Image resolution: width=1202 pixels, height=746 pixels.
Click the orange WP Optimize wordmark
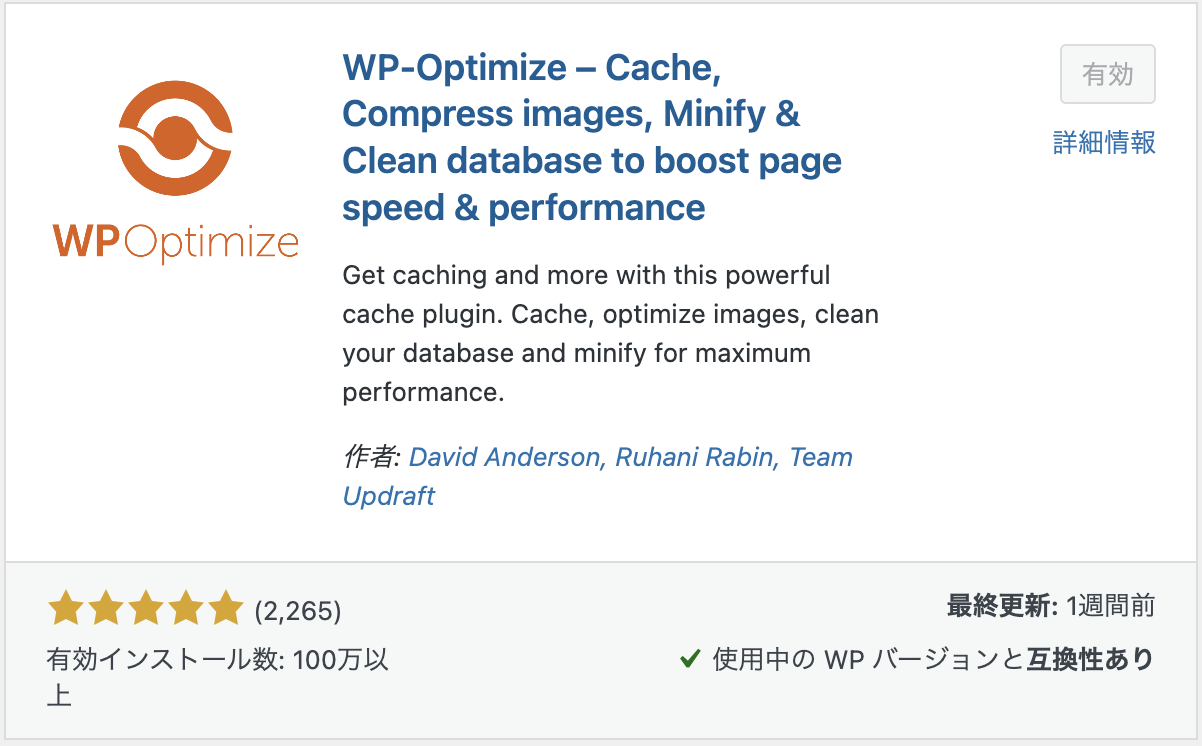[x=175, y=240]
